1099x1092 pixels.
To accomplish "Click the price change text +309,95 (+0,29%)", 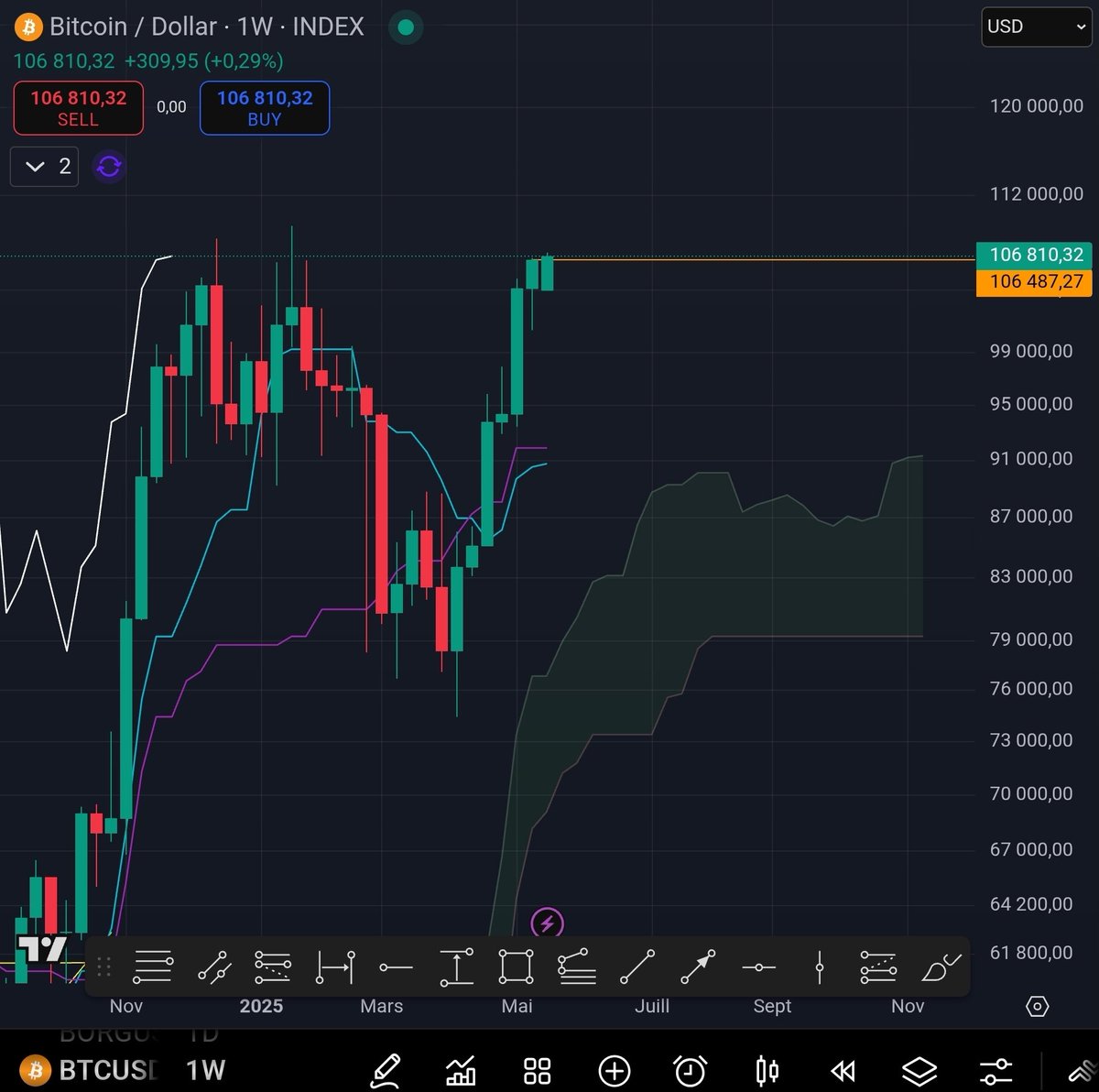I will (x=203, y=61).
